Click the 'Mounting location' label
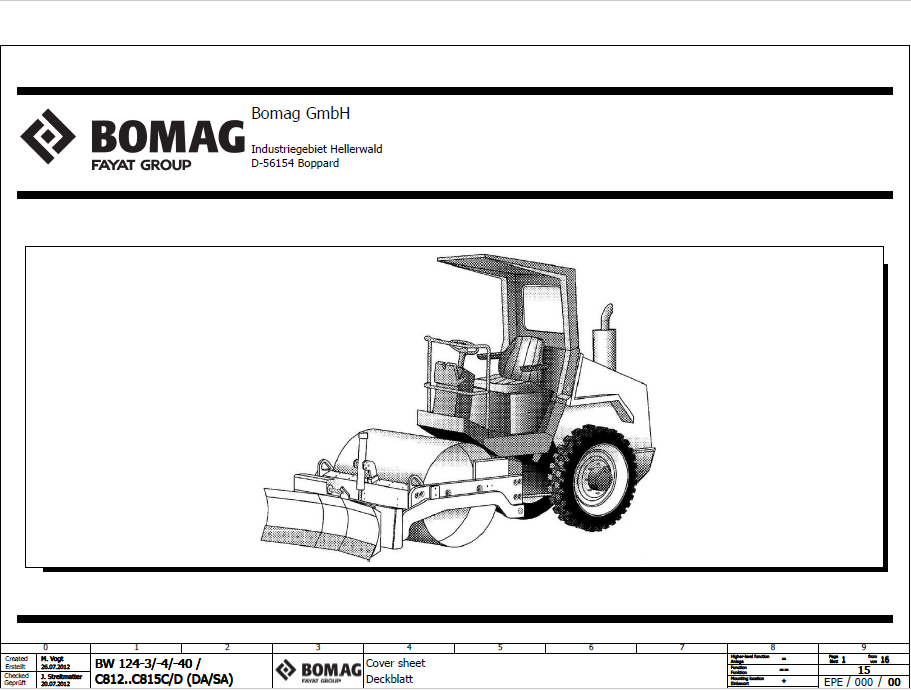This screenshot has width=911, height=690. [747, 678]
